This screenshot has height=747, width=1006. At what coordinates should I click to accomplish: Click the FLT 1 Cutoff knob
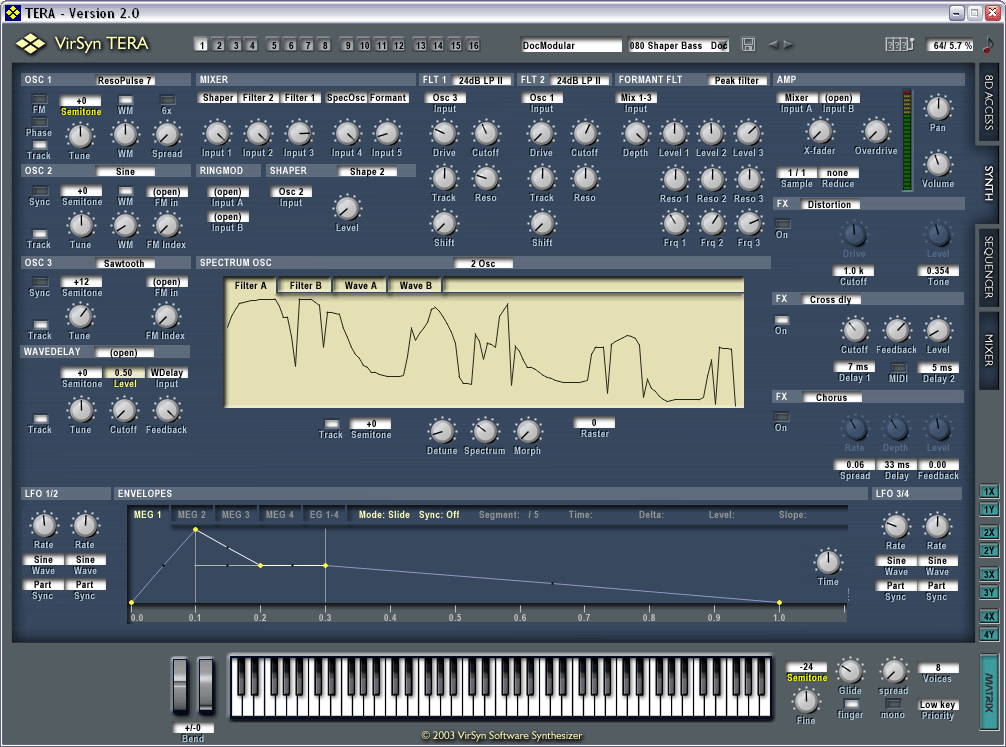[486, 133]
